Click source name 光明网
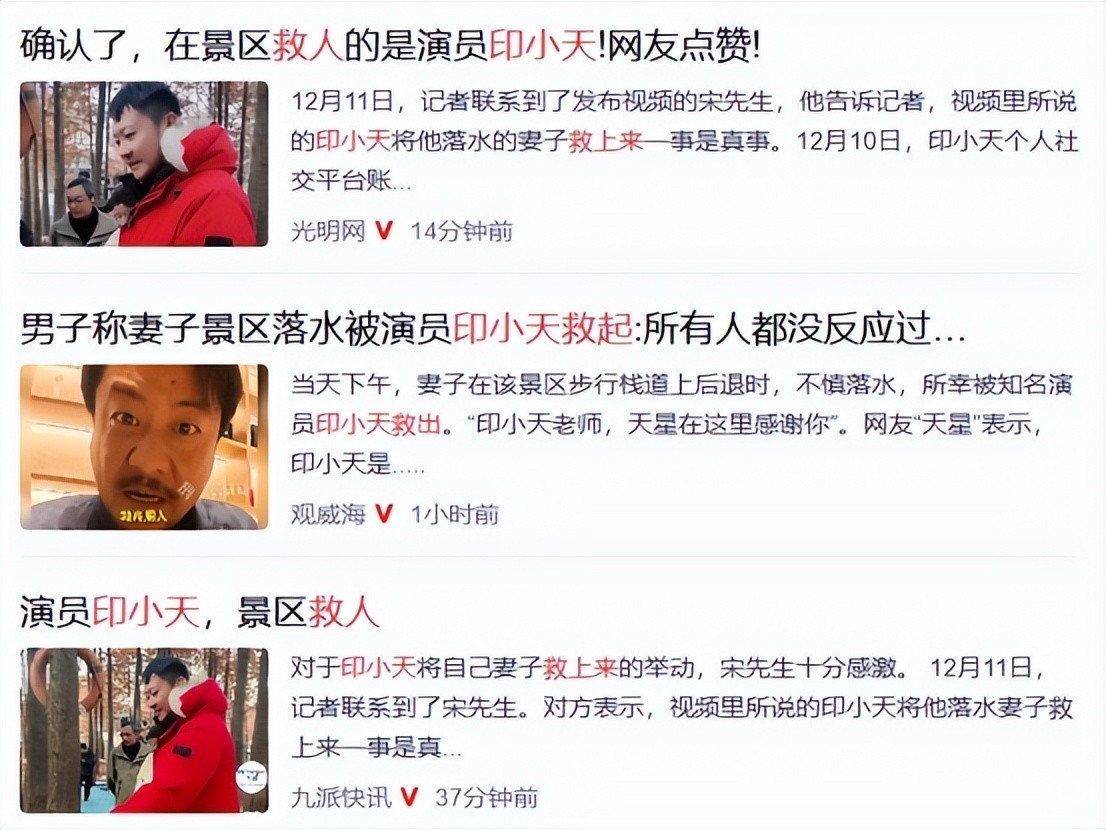Screen dimensions: 1106x830 pyautogui.click(x=328, y=231)
